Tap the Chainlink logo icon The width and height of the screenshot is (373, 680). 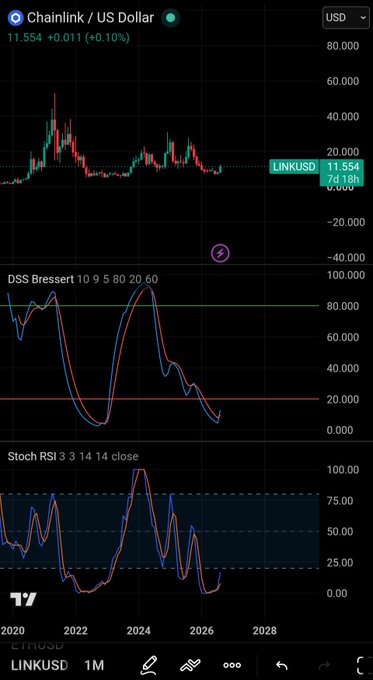(16, 18)
